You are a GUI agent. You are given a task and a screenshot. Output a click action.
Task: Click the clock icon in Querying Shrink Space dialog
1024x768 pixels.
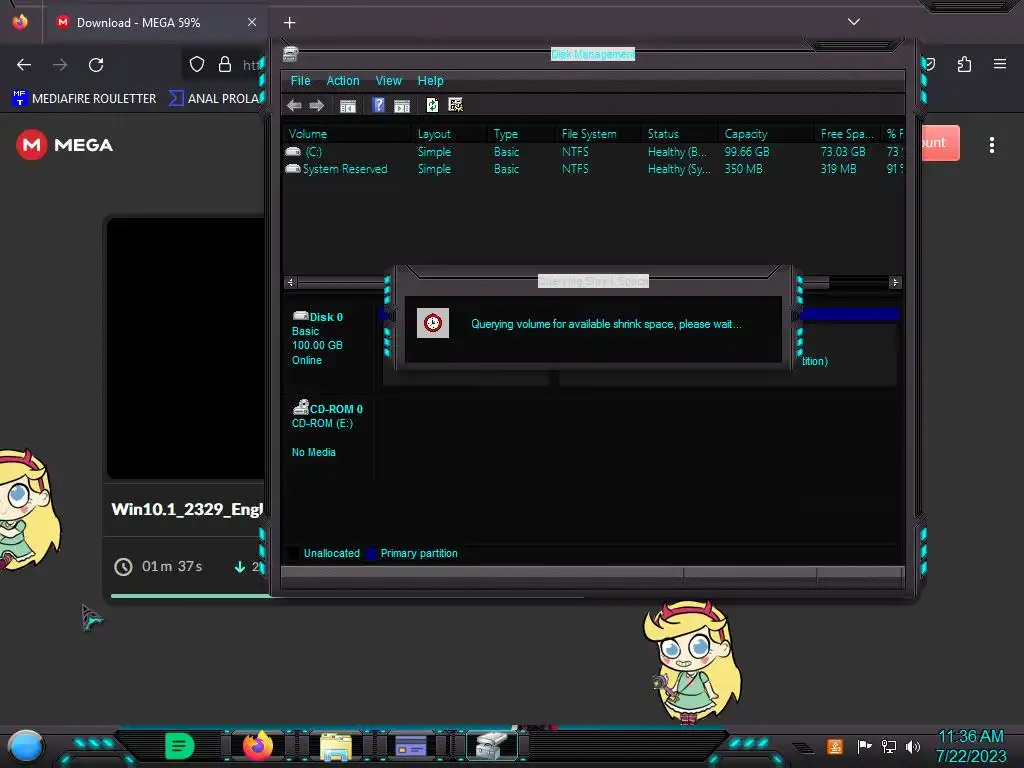point(433,323)
